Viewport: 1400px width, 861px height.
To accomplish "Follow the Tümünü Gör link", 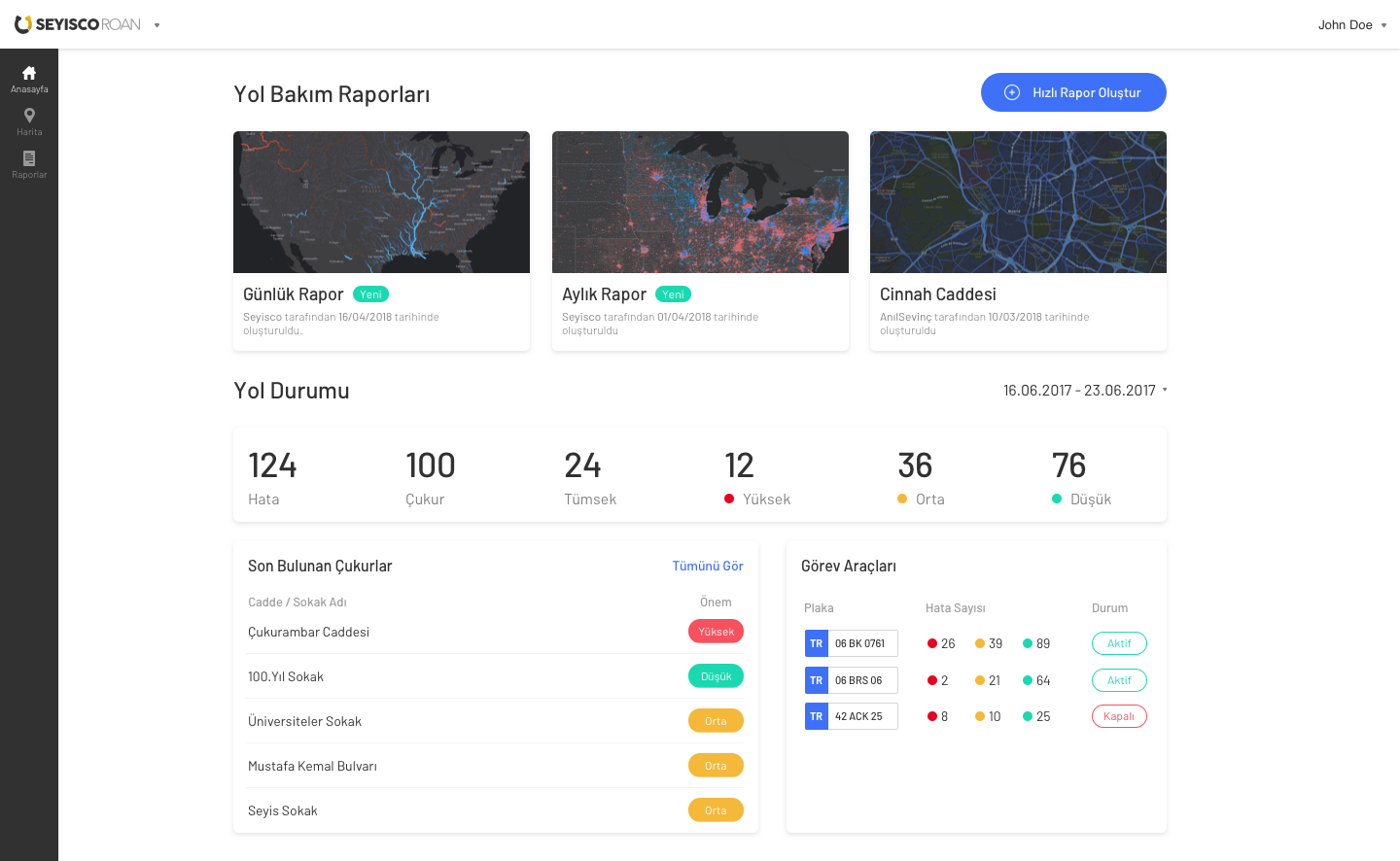I will pos(708,566).
